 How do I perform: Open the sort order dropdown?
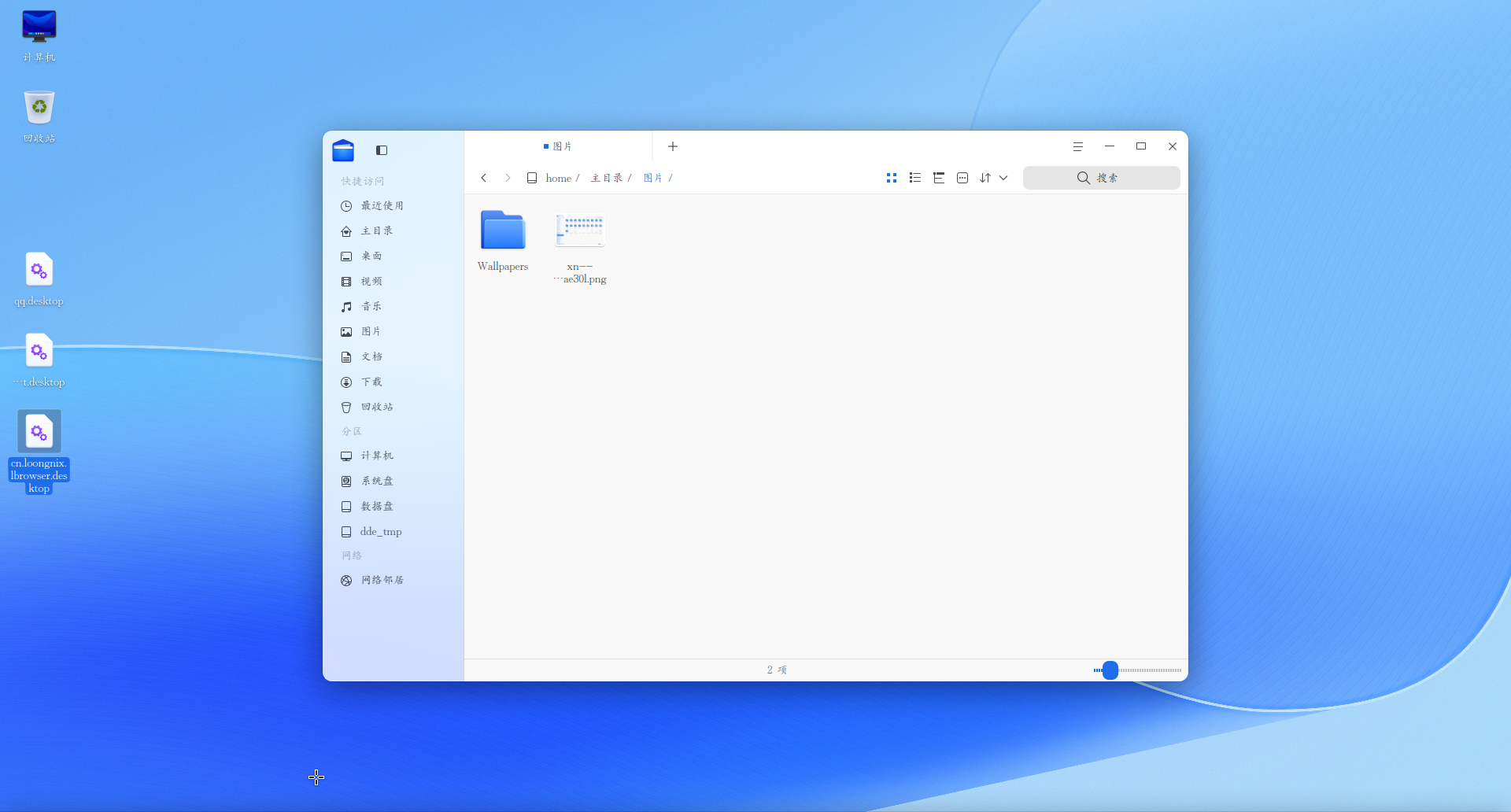pos(993,178)
